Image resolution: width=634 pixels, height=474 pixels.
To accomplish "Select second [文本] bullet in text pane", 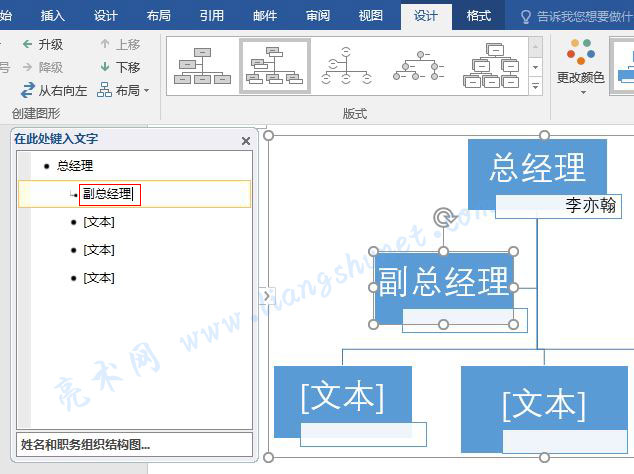I will 99,250.
